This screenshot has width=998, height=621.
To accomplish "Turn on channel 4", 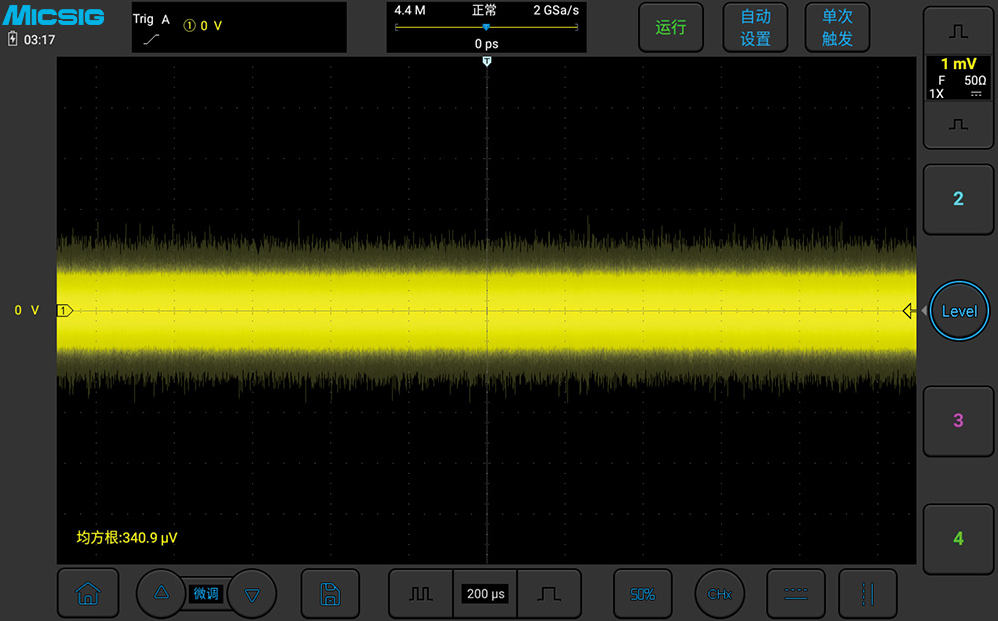I will [958, 538].
